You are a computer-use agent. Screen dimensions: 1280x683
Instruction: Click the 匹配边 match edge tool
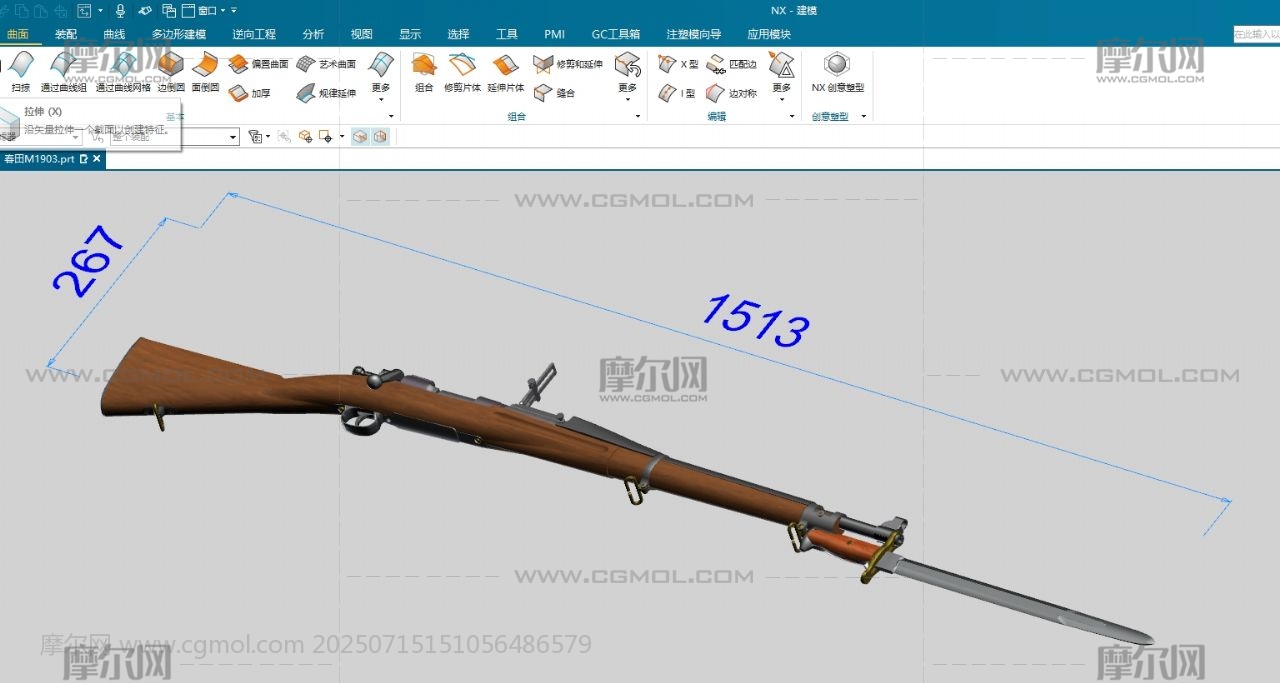(731, 64)
